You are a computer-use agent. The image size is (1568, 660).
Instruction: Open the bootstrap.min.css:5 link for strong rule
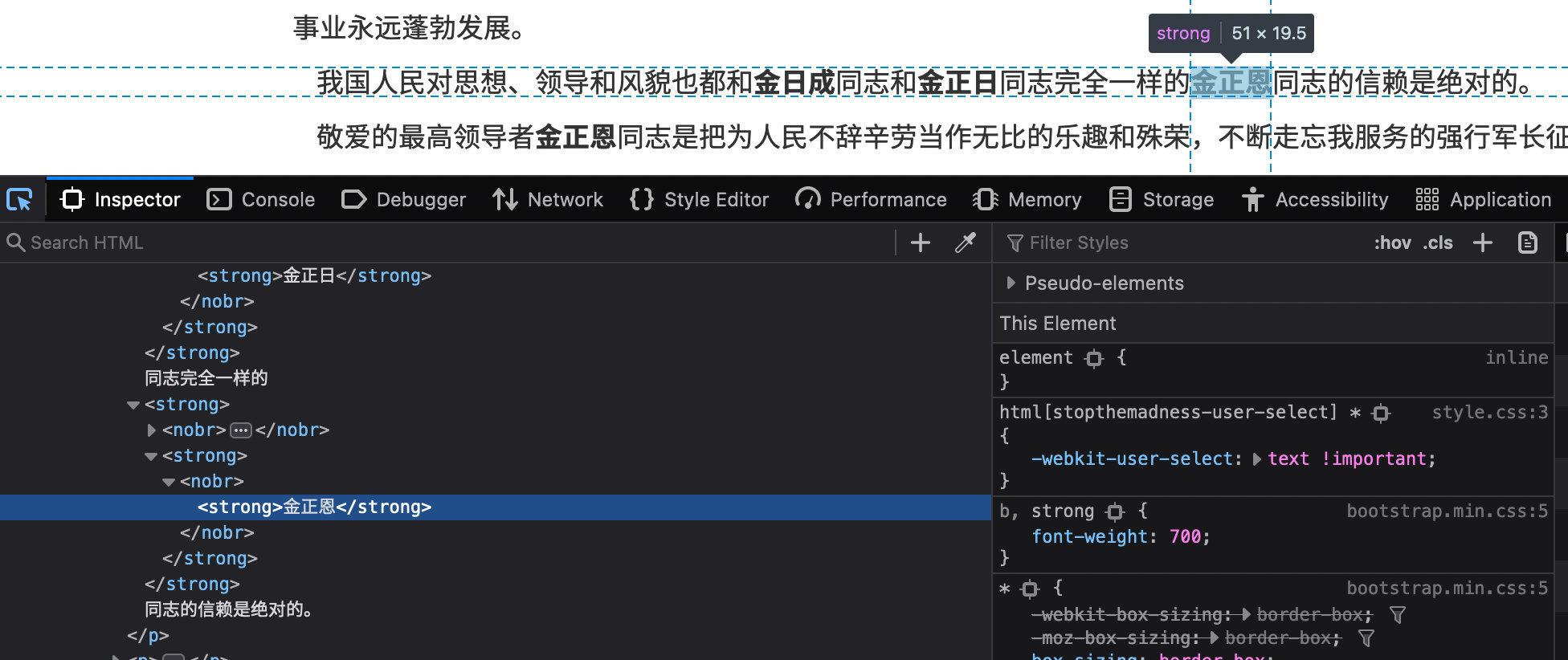[x=1447, y=511]
